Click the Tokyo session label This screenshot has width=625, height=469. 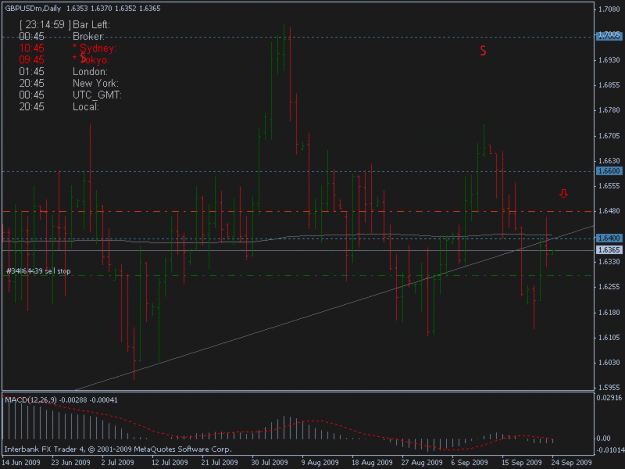pos(93,60)
